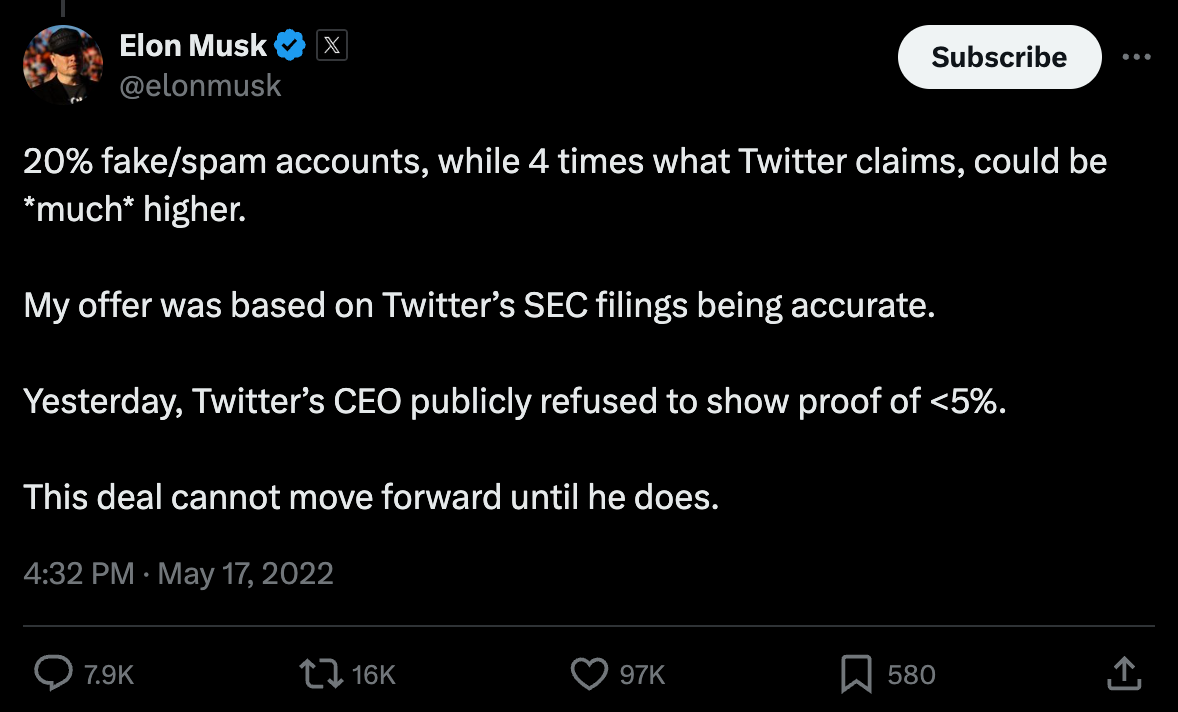Click the 580 bookmarks count

(911, 675)
